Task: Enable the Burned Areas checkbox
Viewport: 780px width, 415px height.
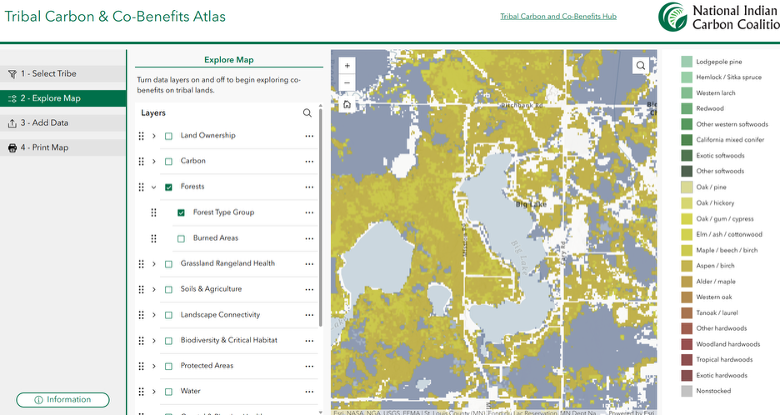Action: pyautogui.click(x=181, y=239)
